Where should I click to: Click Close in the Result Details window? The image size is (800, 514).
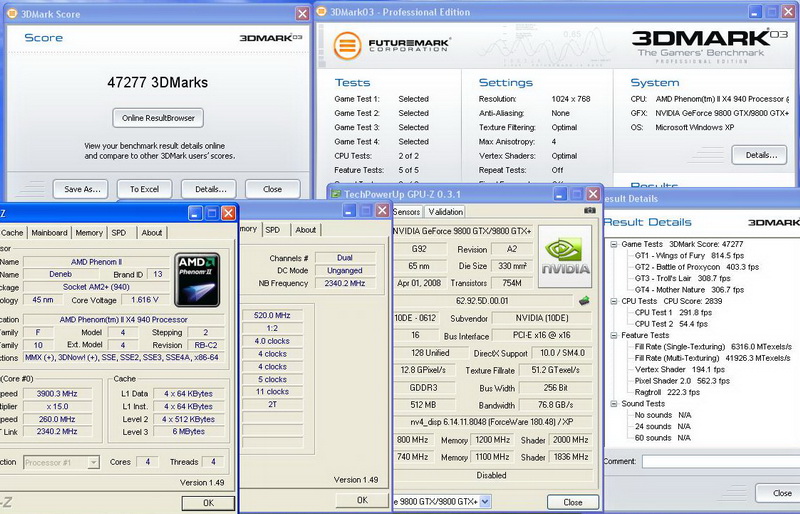779,493
